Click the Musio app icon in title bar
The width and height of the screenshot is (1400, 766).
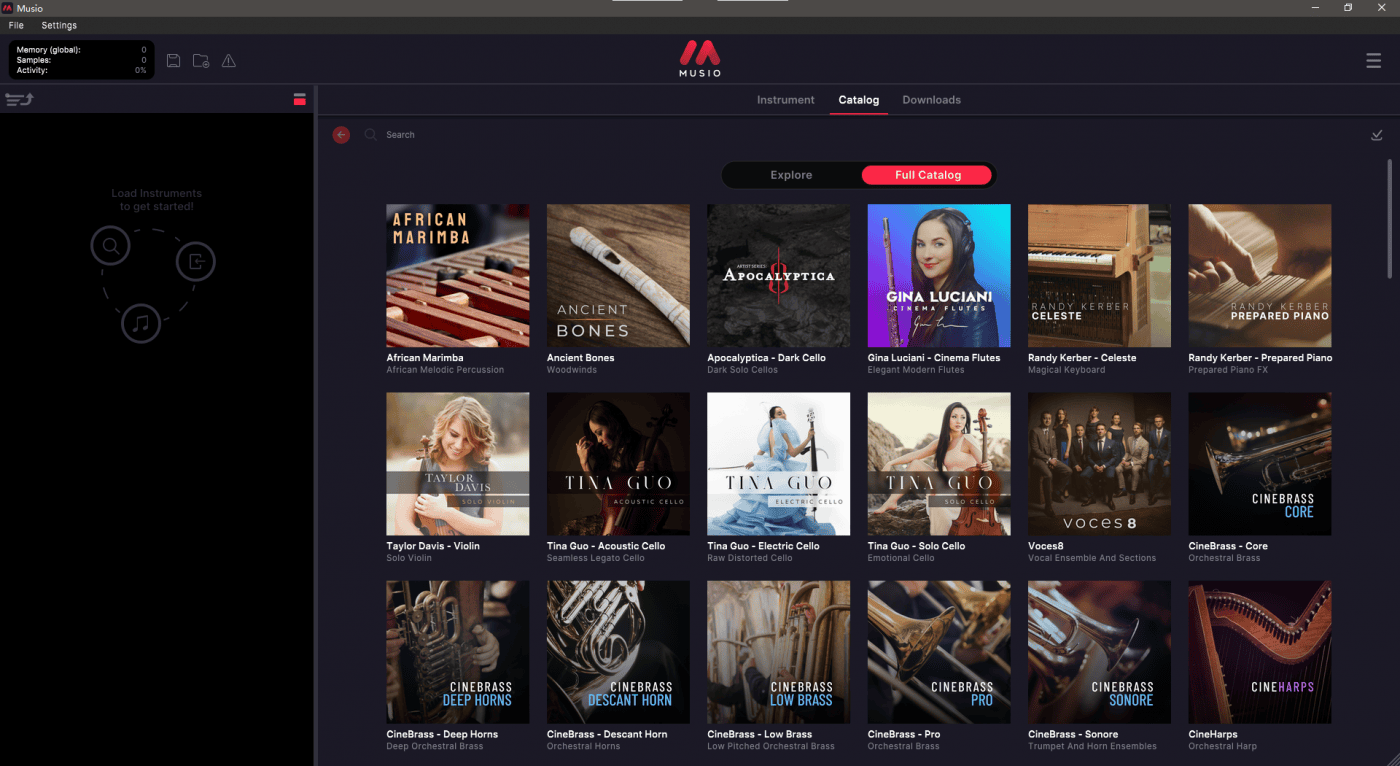pyautogui.click(x=8, y=8)
